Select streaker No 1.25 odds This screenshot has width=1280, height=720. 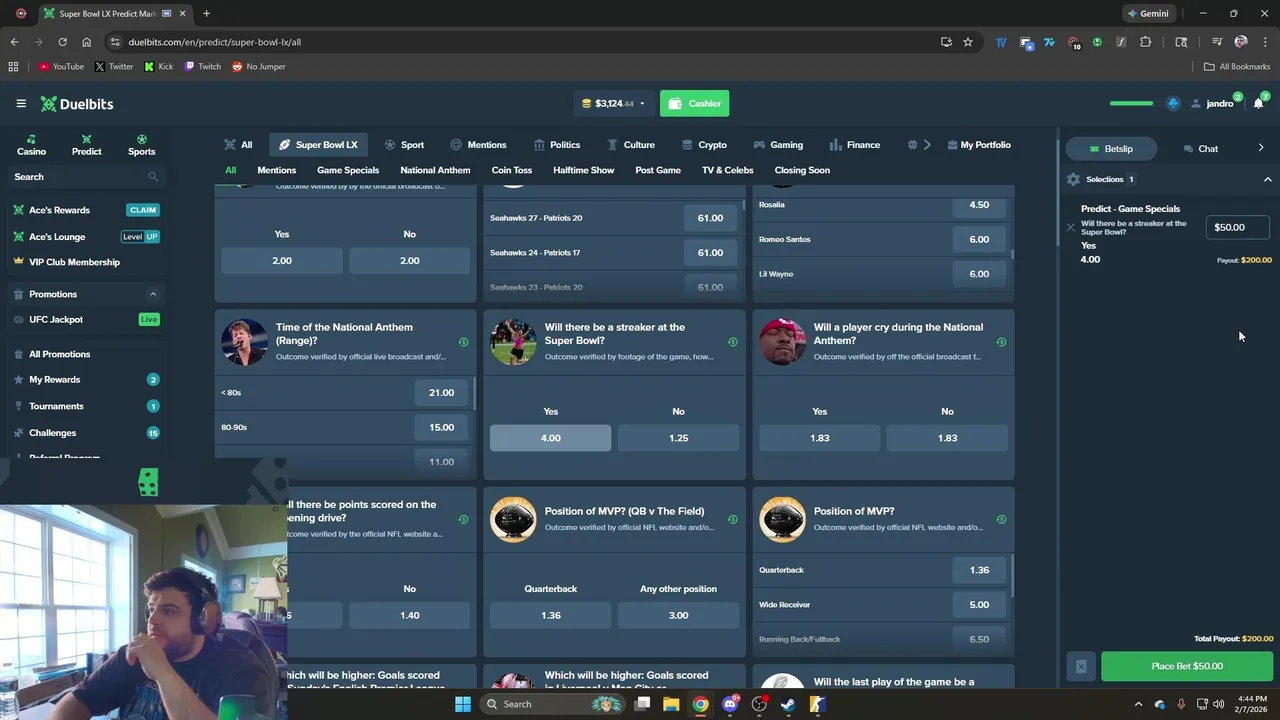[x=678, y=438]
